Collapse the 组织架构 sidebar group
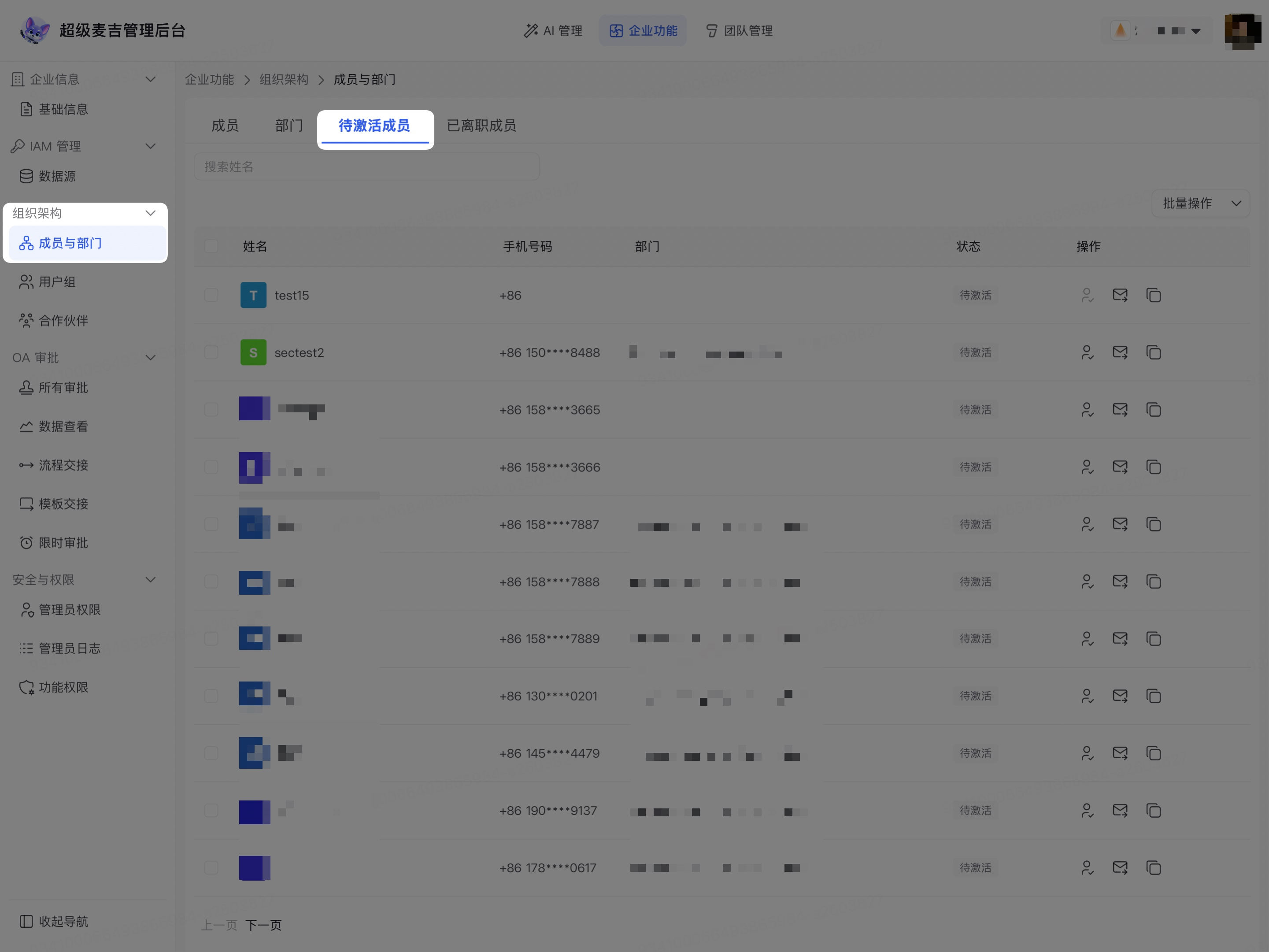 click(150, 214)
